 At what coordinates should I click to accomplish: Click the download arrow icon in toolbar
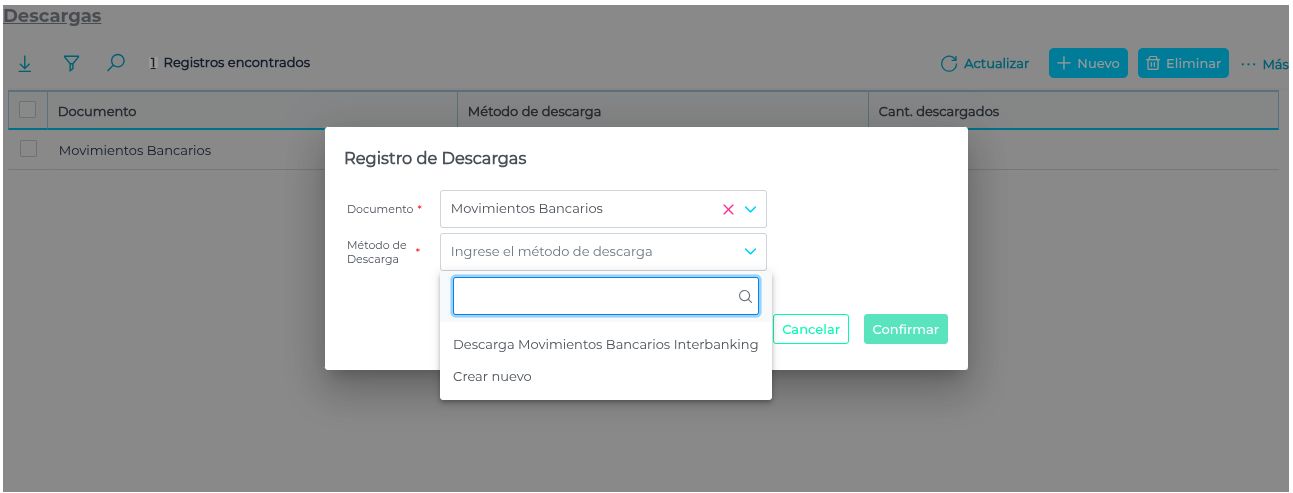tap(25, 63)
